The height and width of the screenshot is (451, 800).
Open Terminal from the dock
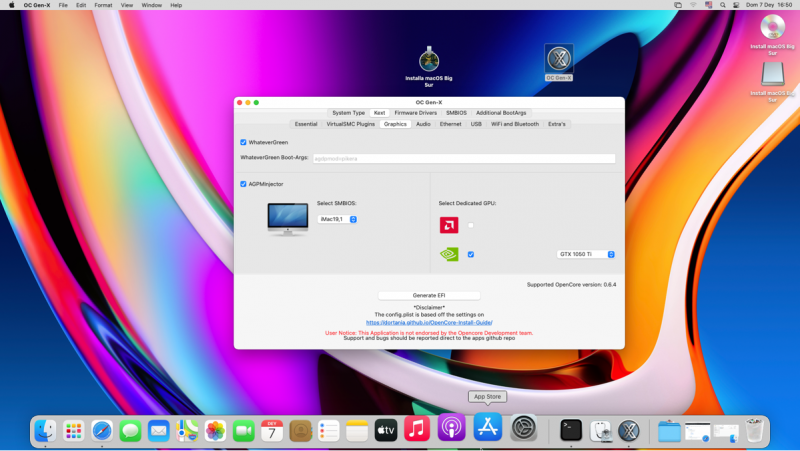571,430
